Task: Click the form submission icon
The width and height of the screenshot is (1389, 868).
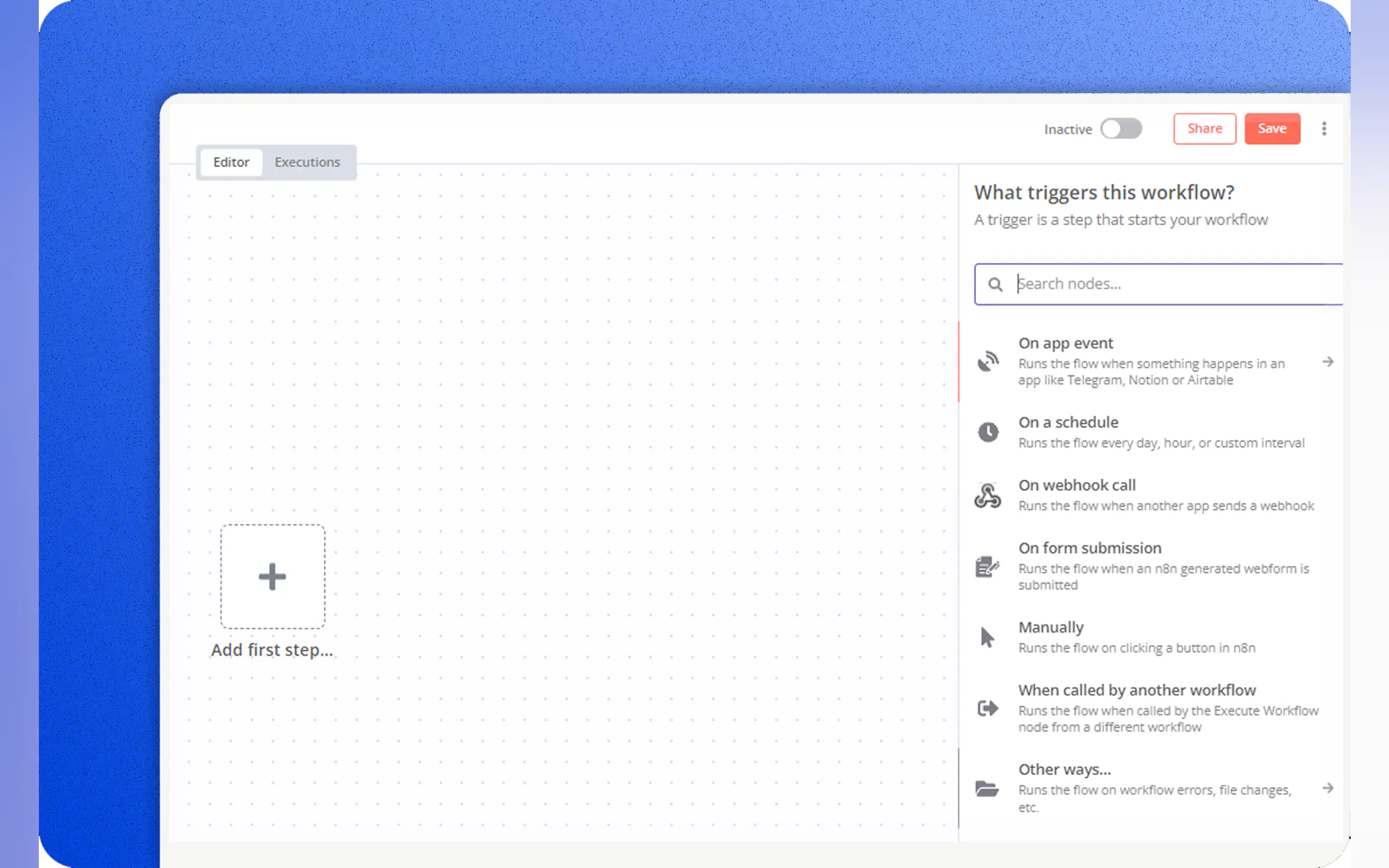Action: (x=987, y=567)
